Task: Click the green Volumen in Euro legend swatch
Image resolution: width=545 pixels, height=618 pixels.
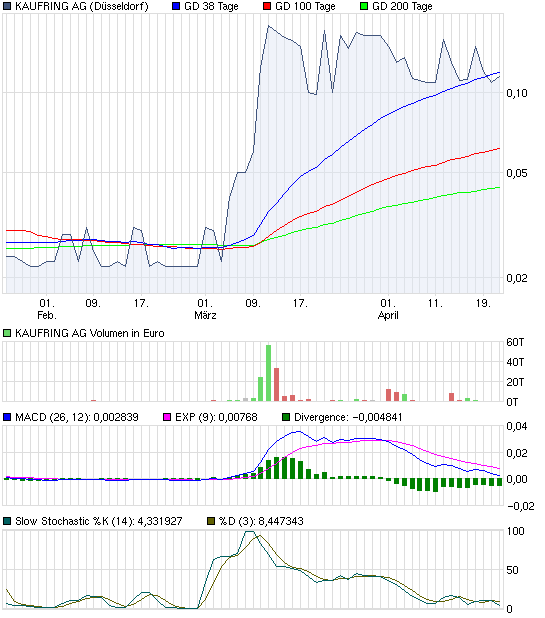Action: click(x=7, y=333)
